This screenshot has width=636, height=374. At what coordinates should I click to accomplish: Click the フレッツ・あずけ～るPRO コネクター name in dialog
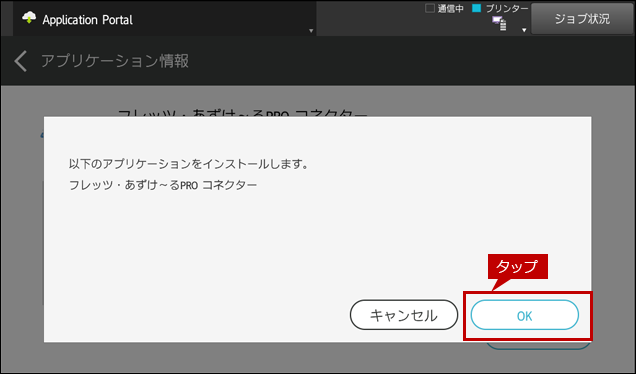pos(163,185)
